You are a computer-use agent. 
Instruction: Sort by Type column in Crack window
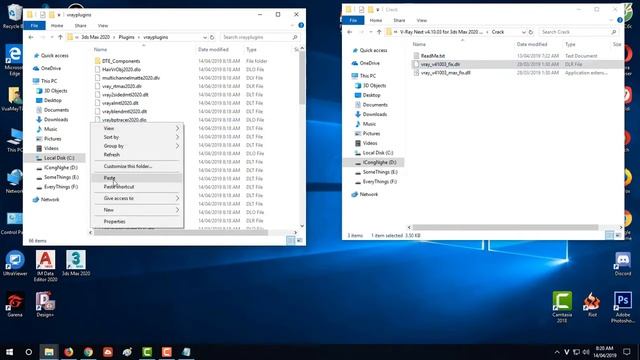570,44
